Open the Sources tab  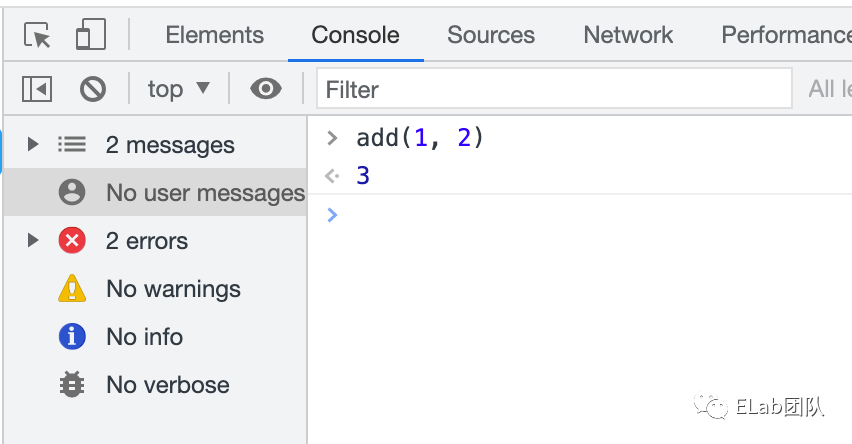491,35
